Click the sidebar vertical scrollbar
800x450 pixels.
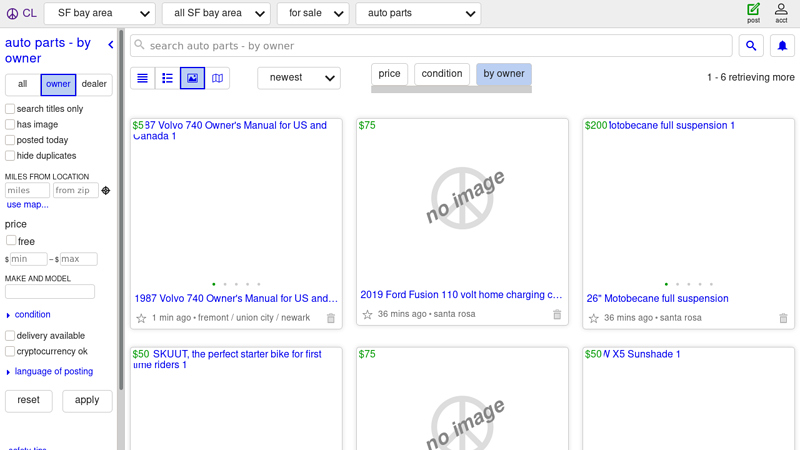pos(121,209)
